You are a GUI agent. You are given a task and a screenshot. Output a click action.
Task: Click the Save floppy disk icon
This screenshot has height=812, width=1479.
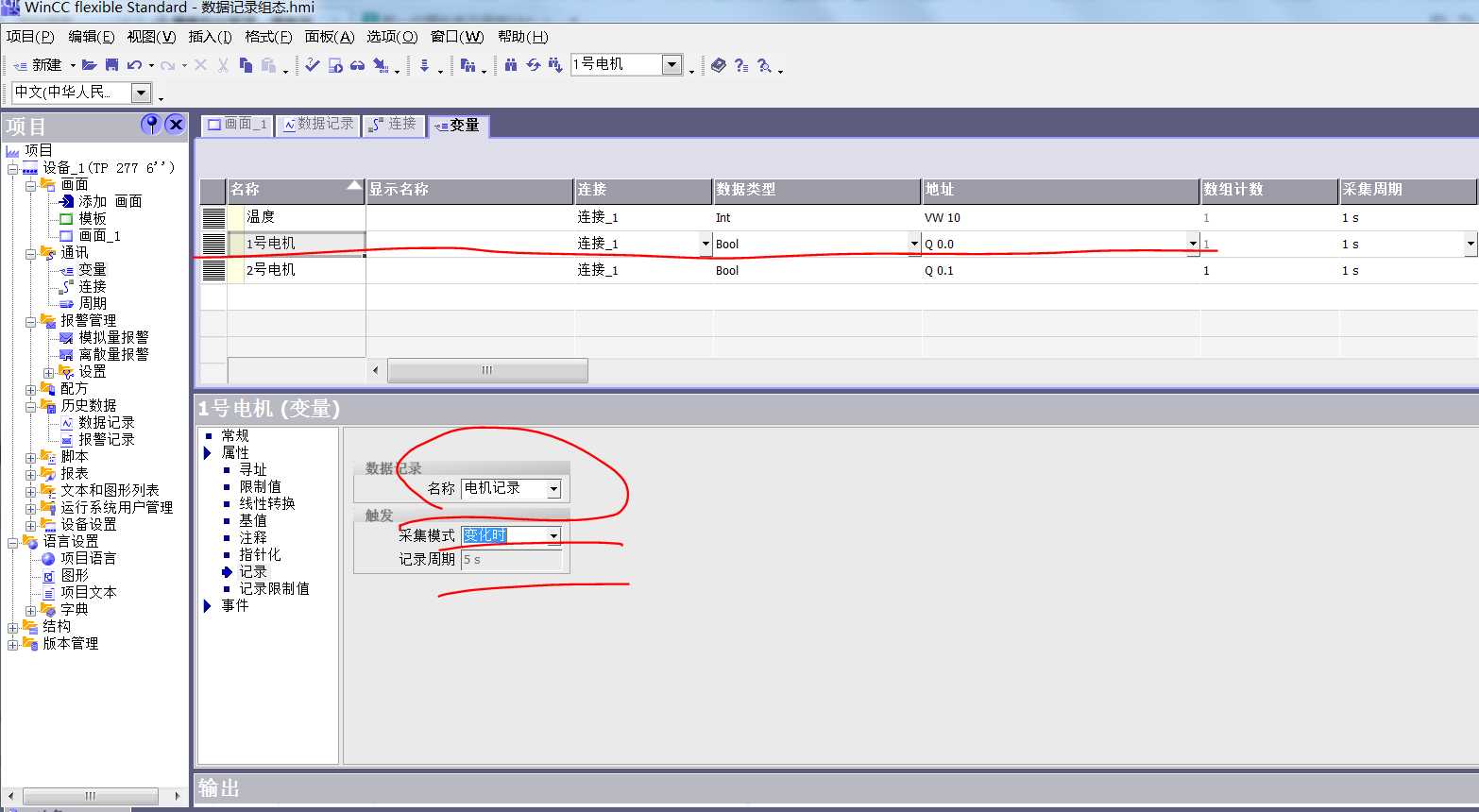click(111, 65)
